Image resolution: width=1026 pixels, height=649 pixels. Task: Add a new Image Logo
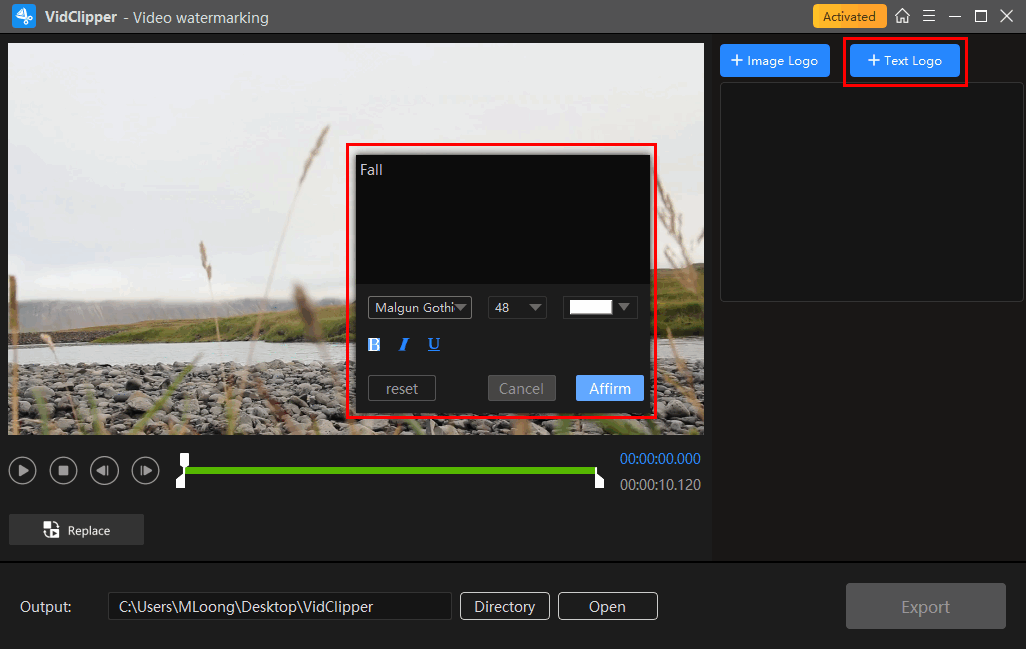click(775, 61)
